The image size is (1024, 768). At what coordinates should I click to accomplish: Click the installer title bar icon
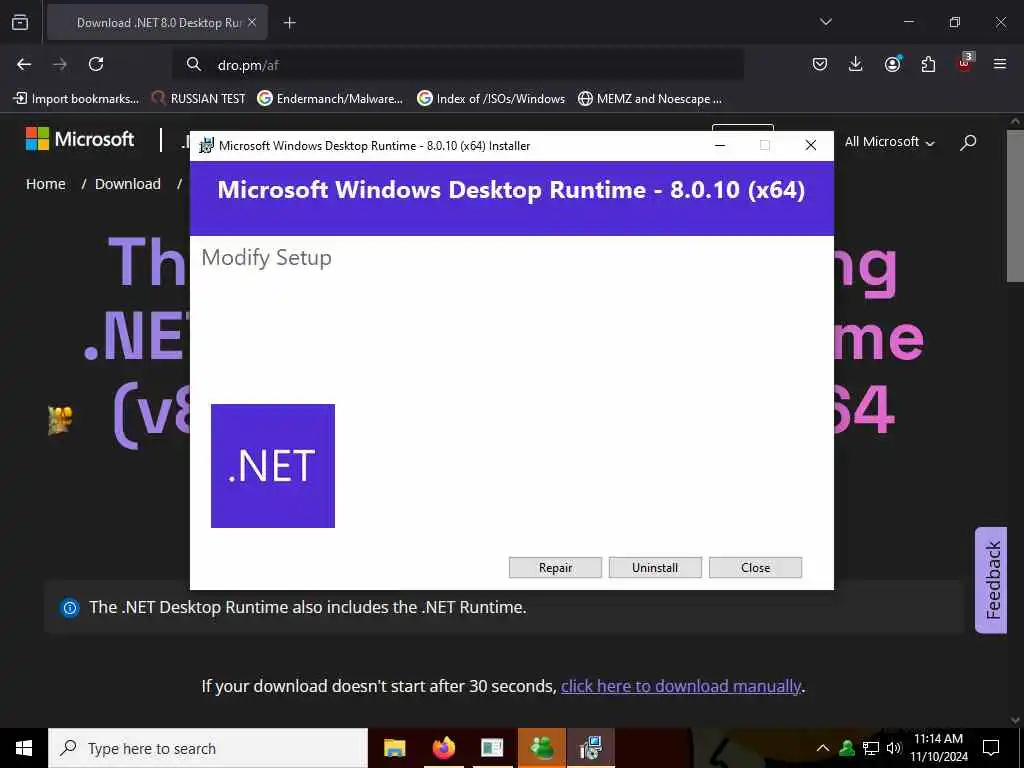(206, 146)
